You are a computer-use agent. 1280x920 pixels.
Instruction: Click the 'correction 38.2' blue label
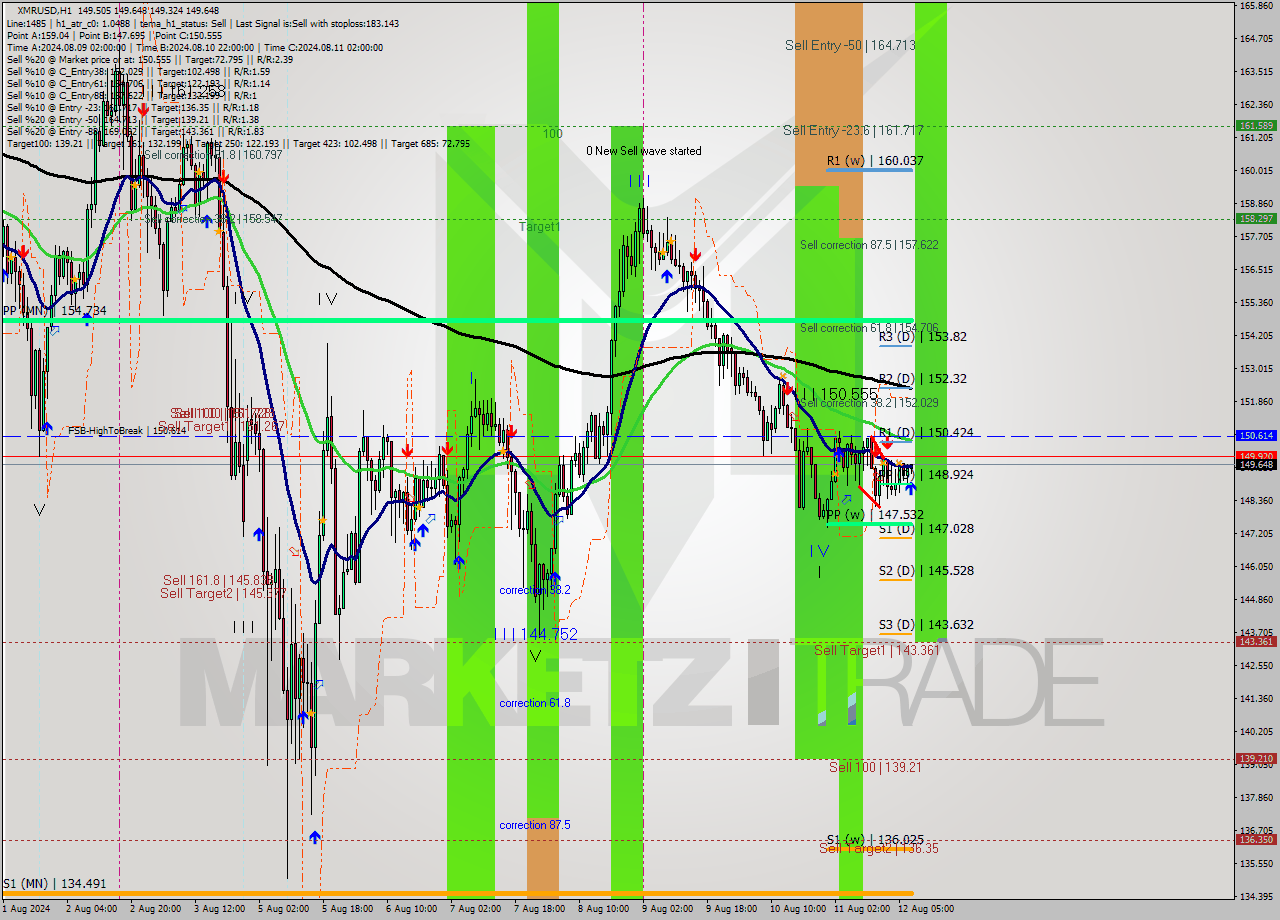(x=535, y=590)
